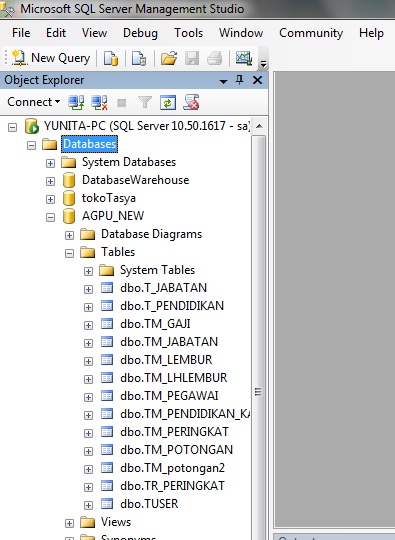This screenshot has width=395, height=540.
Task: Open the toolbar options overflow arrow
Action: point(263,64)
